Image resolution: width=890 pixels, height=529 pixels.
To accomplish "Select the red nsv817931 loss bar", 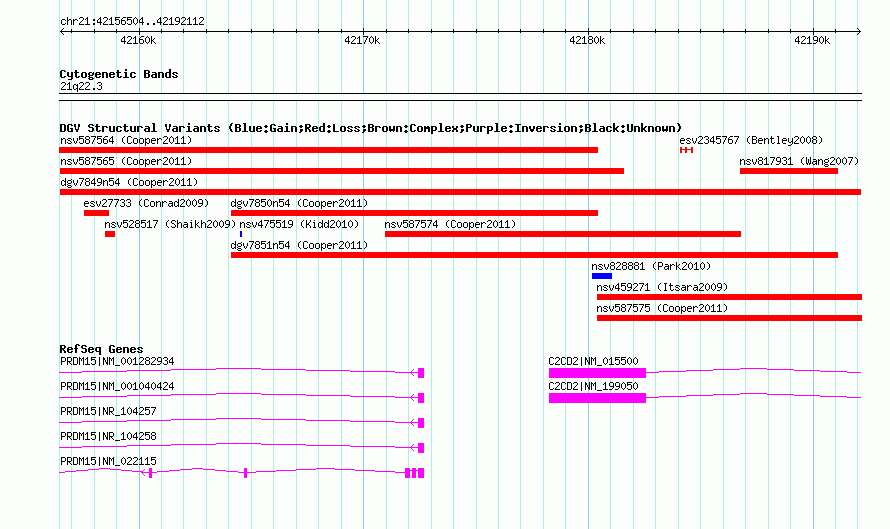I will pyautogui.click(x=789, y=171).
